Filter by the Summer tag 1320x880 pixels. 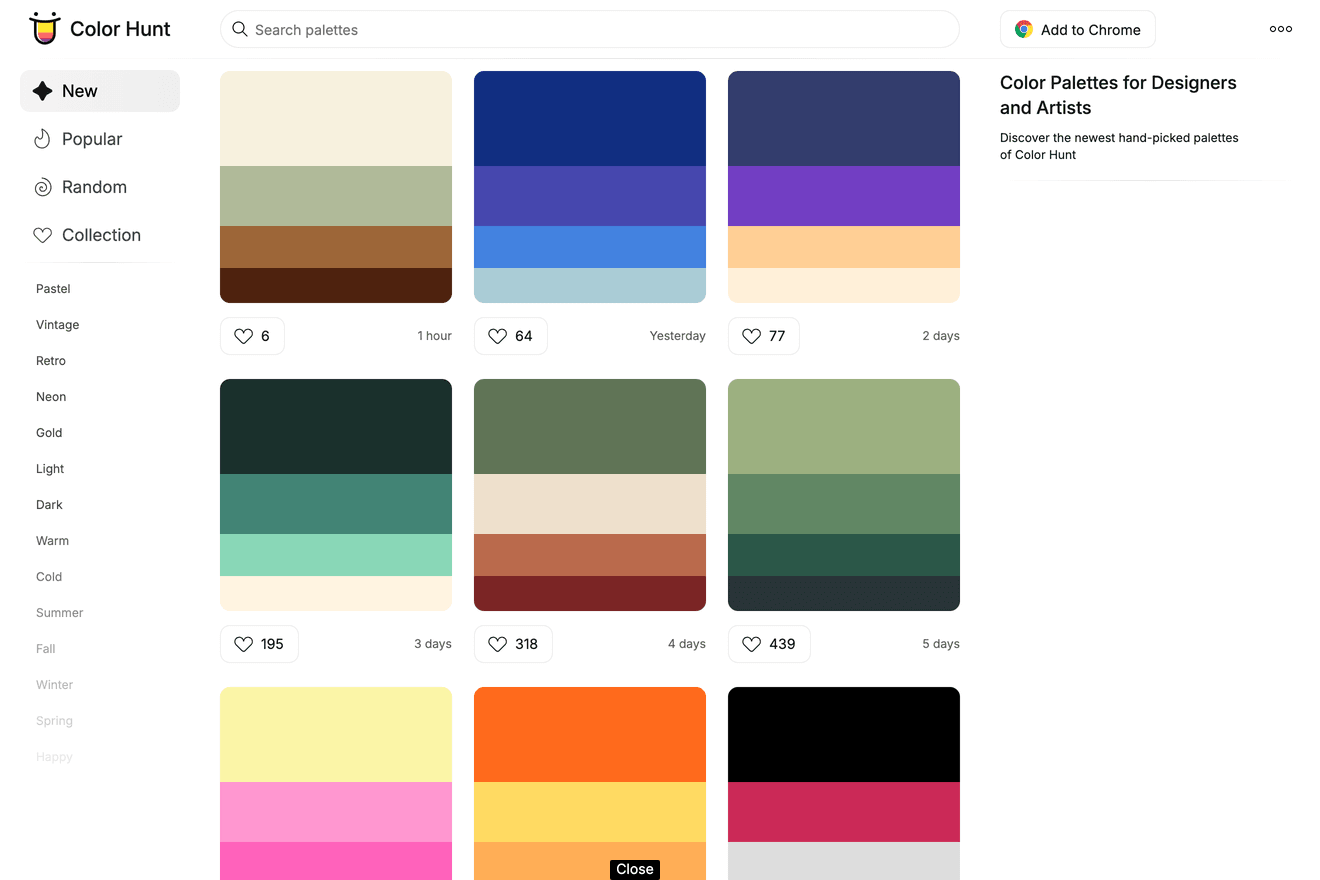[x=60, y=613]
